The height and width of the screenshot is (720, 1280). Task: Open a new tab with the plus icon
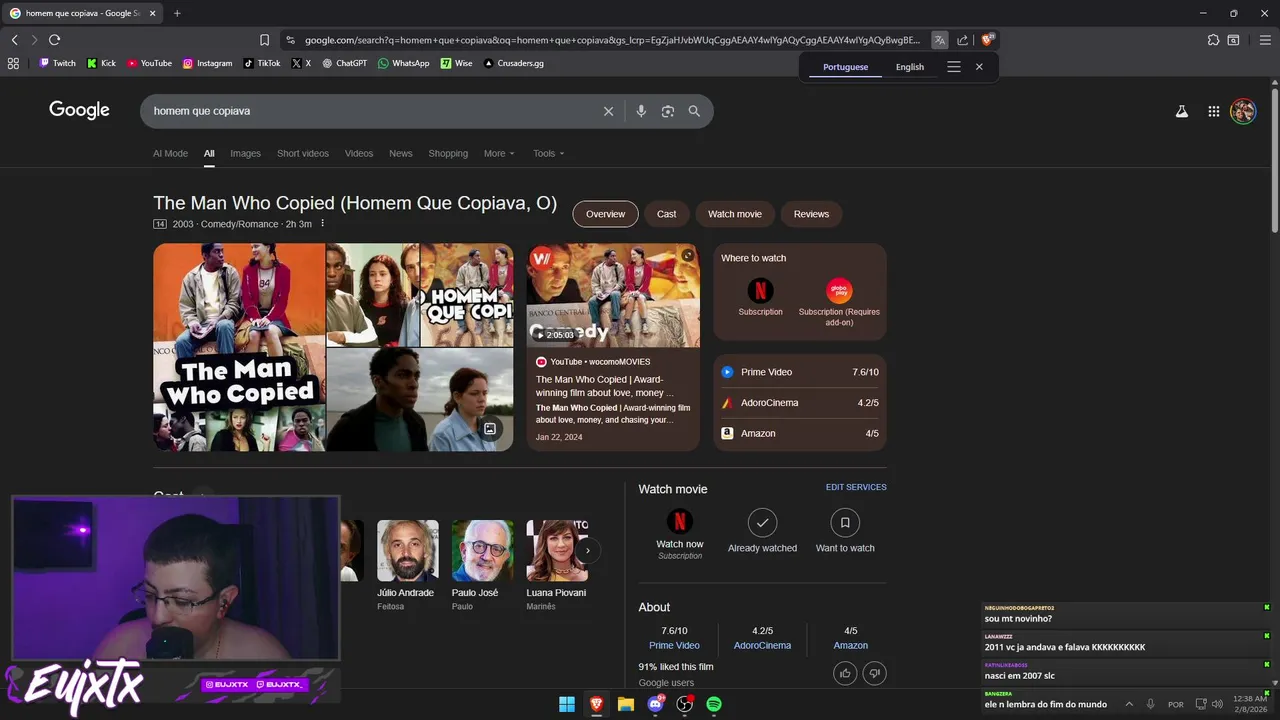coord(177,13)
